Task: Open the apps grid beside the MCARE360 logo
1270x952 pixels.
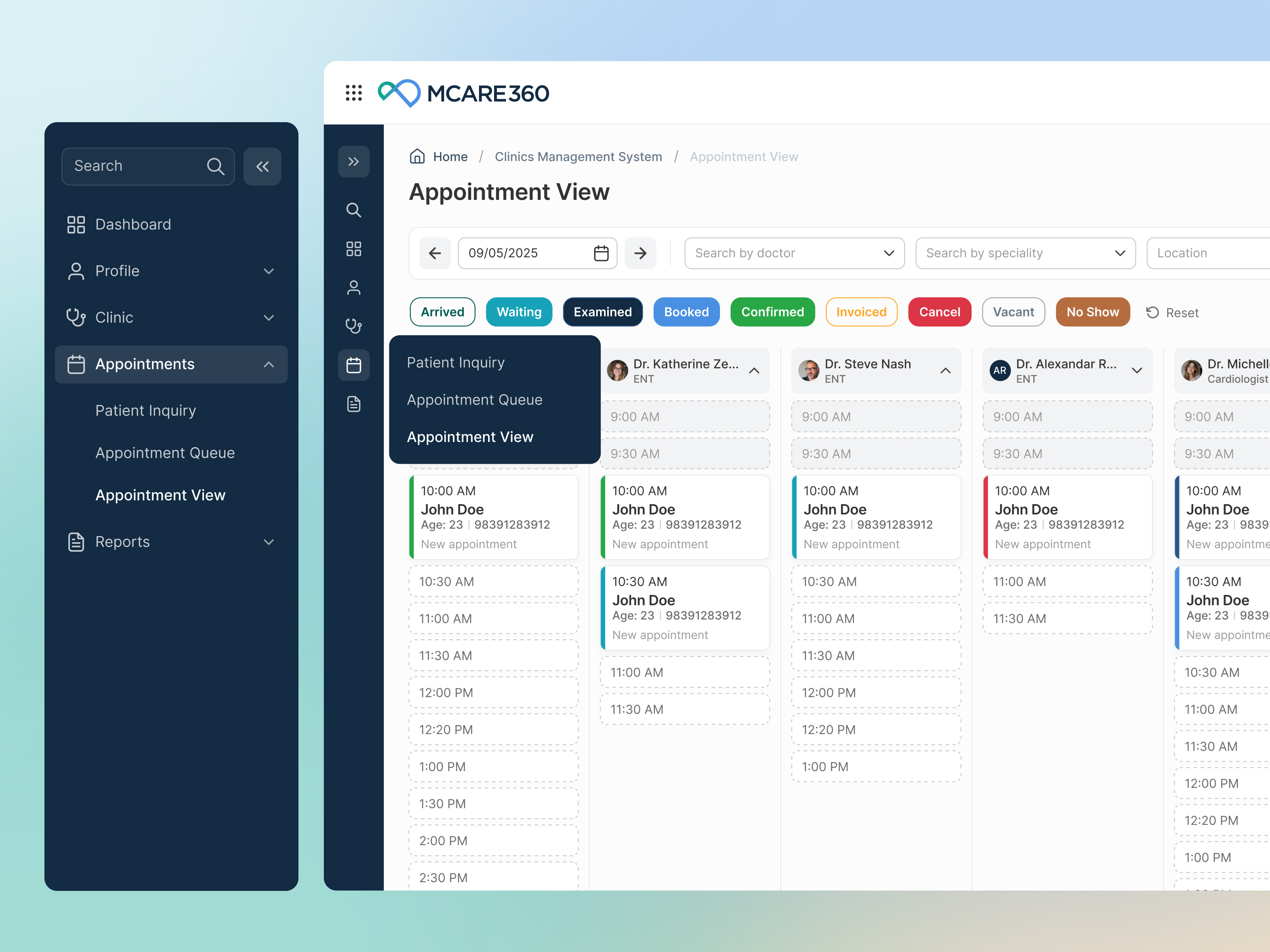Action: [x=354, y=93]
